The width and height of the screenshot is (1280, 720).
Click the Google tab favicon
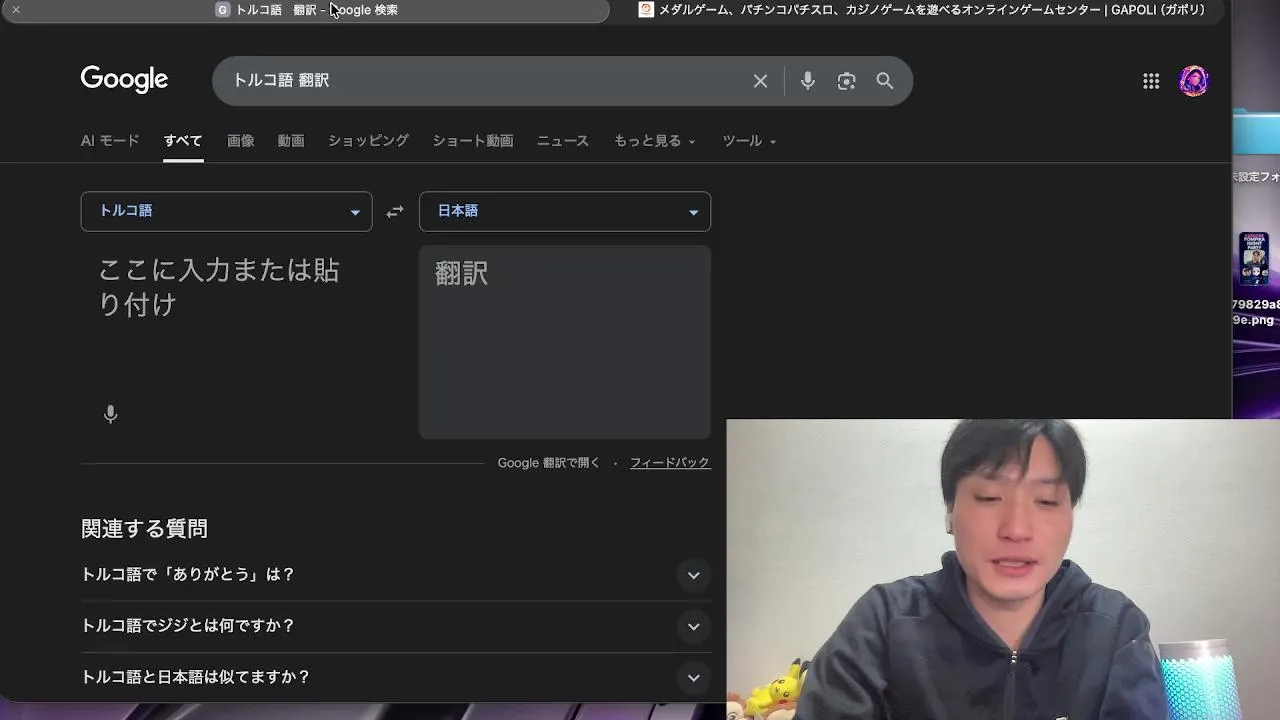click(x=223, y=9)
